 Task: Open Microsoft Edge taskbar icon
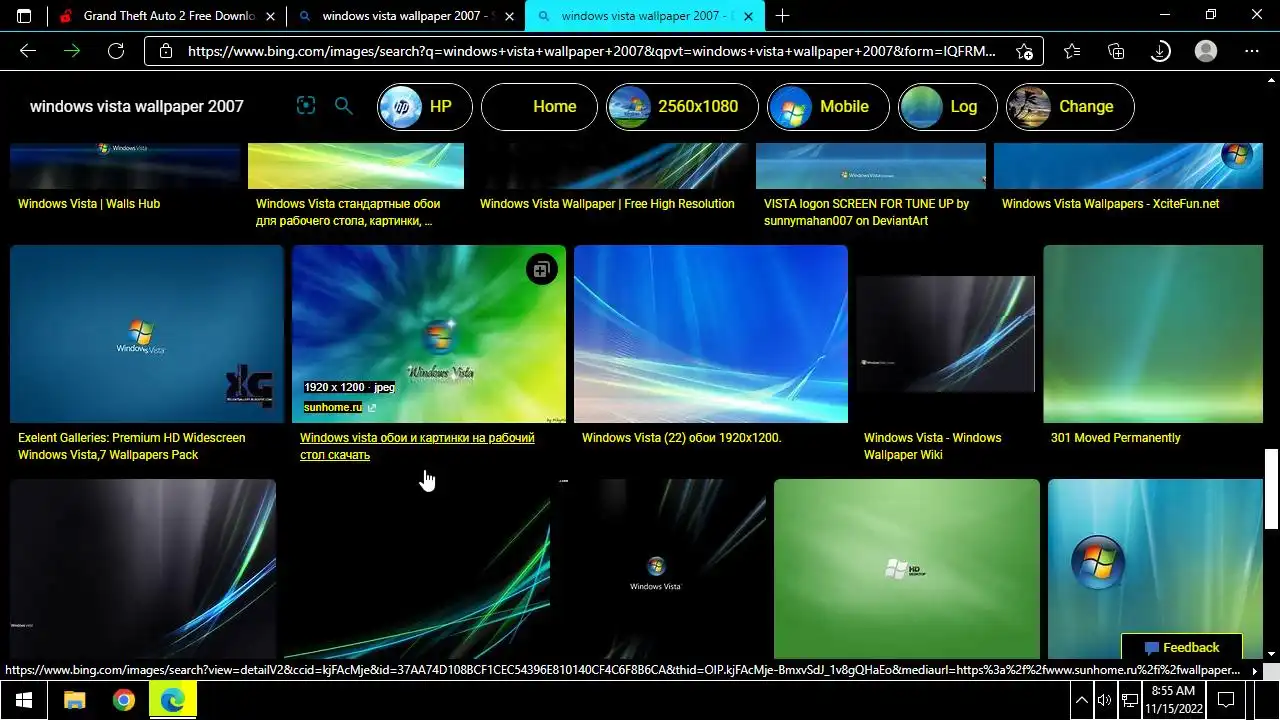click(x=173, y=700)
